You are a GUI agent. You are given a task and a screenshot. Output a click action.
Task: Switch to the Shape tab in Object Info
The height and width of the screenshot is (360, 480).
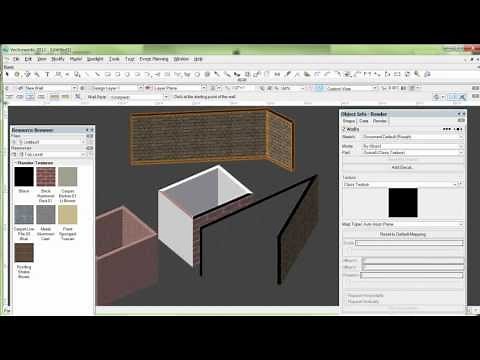349,121
